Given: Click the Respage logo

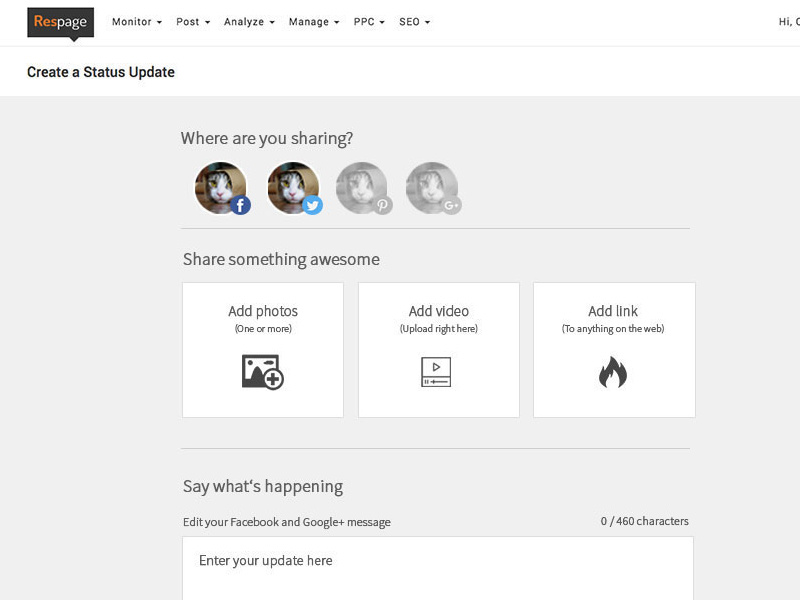Looking at the screenshot, I should (x=60, y=21).
